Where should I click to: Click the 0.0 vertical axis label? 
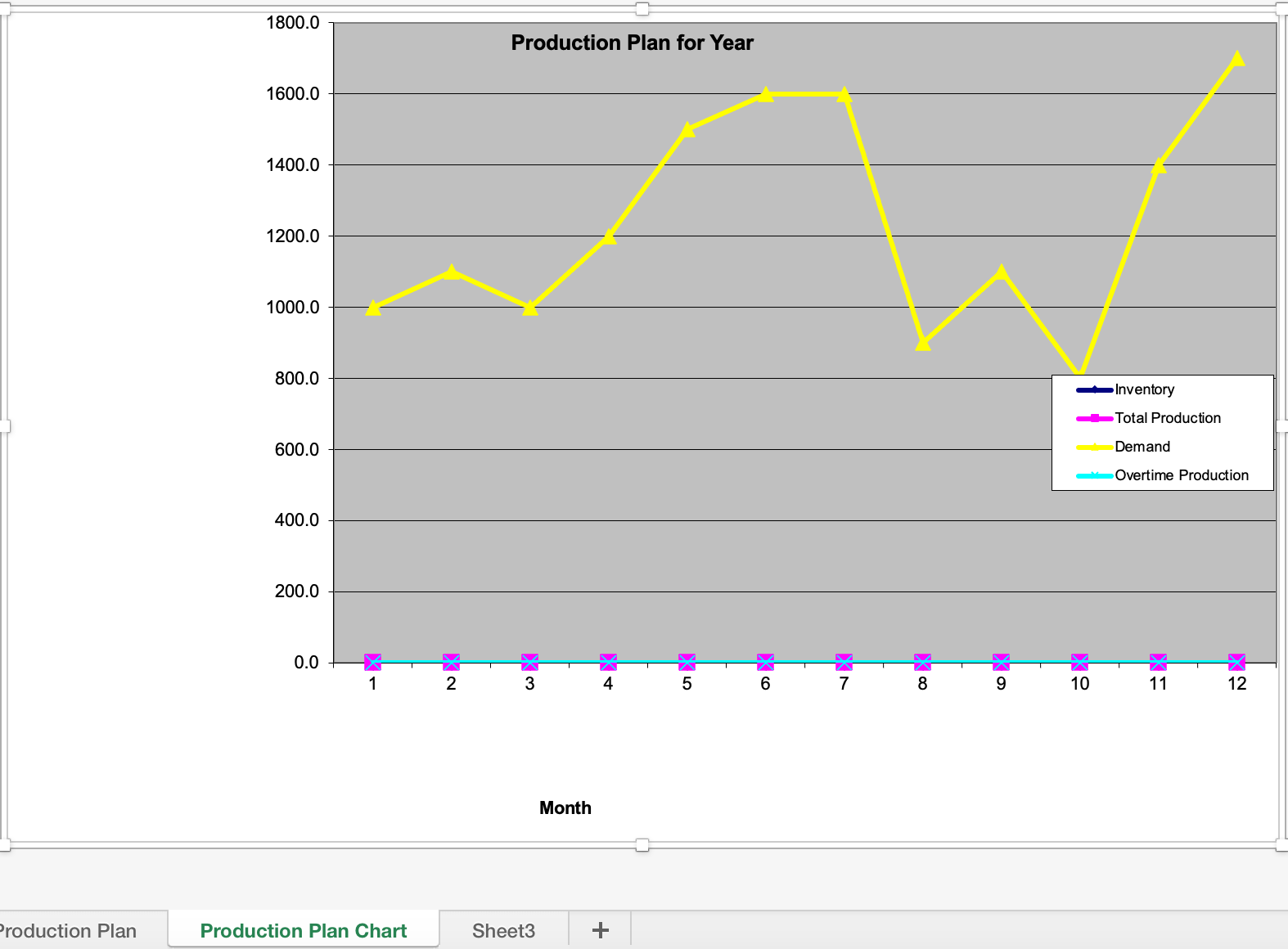coord(306,663)
